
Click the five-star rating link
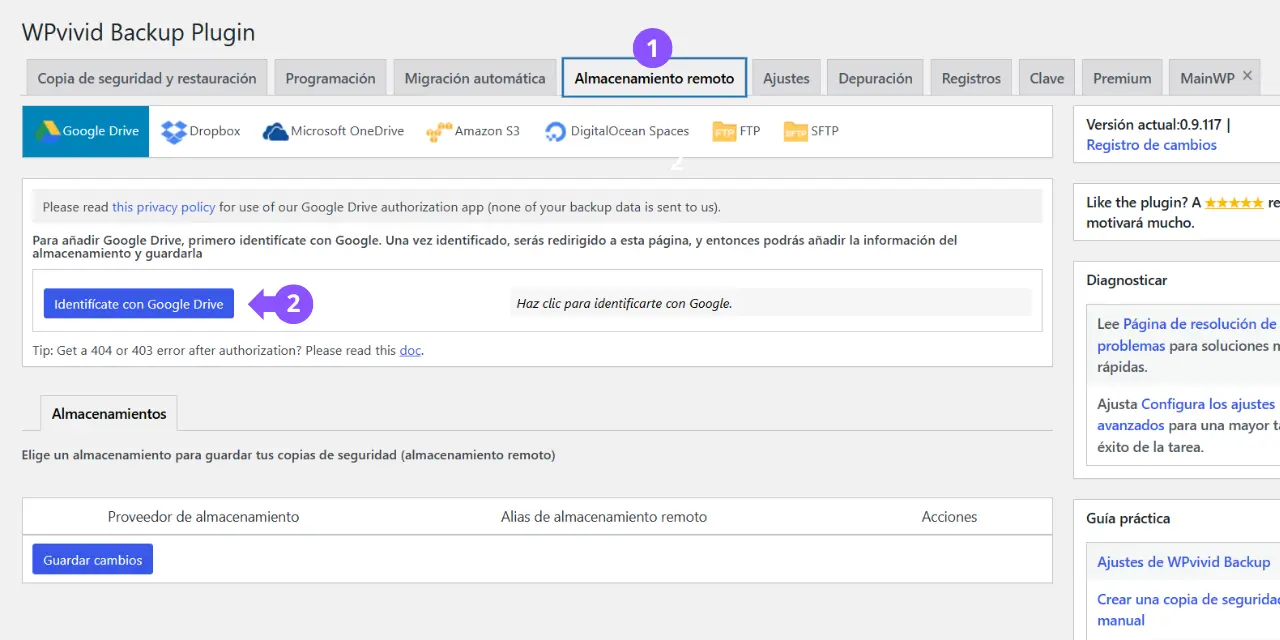tap(1233, 202)
